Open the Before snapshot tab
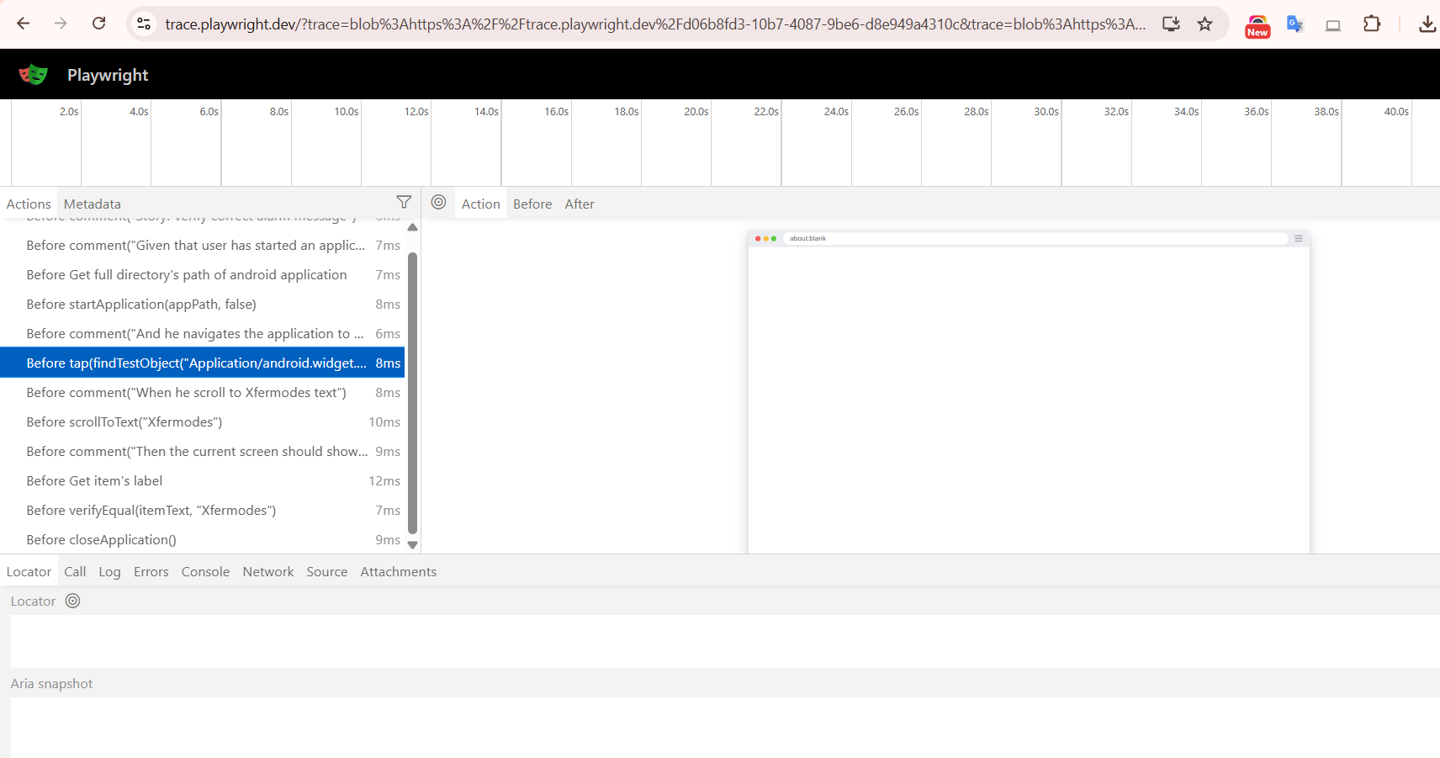Viewport: 1440px width, 758px height. point(532,204)
